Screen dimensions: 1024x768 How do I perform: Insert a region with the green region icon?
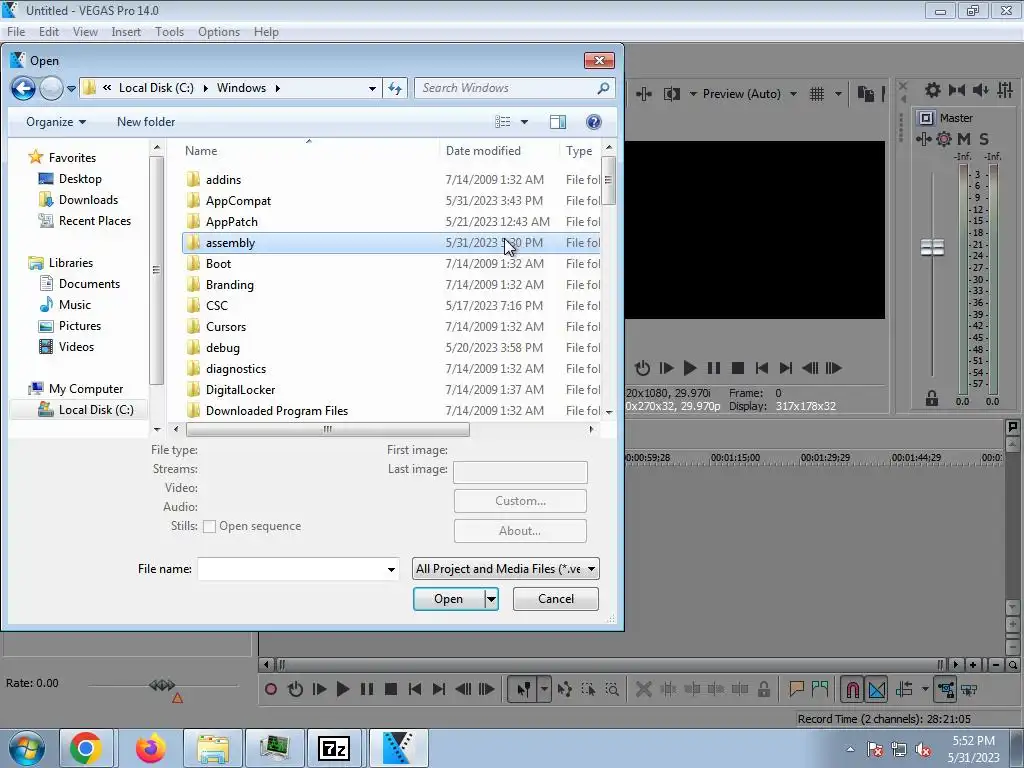[820, 689]
